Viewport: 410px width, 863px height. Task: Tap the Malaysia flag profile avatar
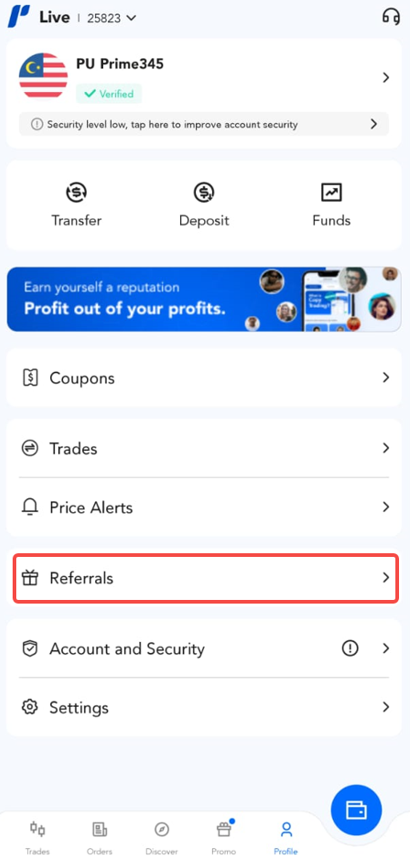point(43,77)
